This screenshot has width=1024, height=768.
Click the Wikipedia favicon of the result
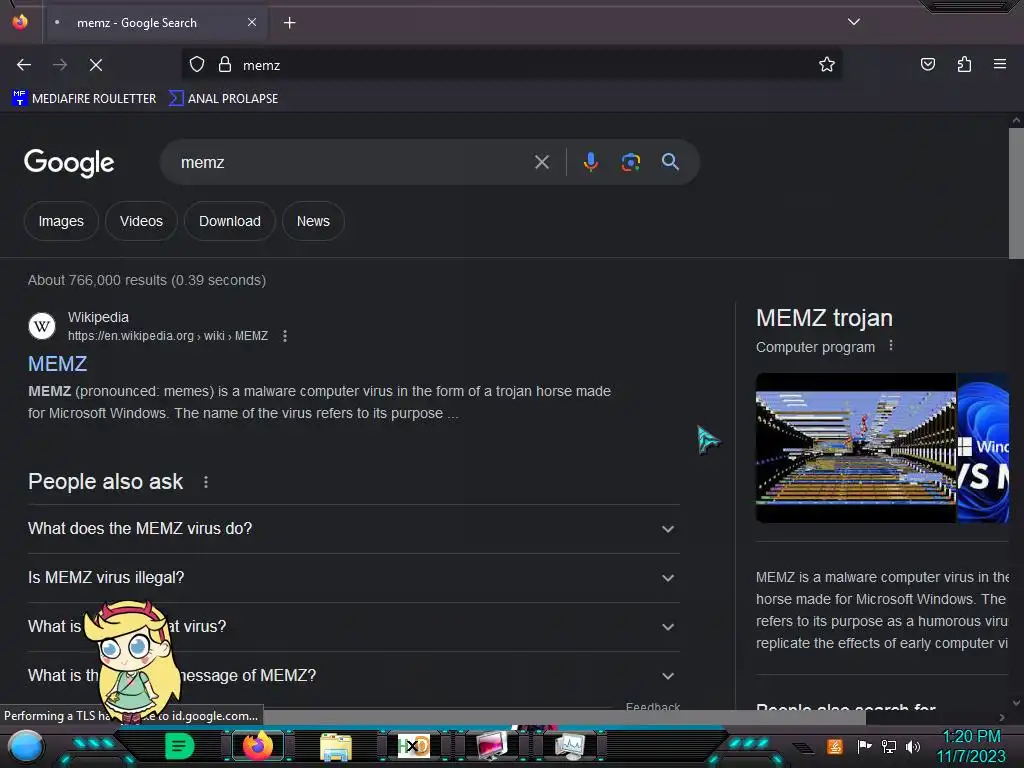(x=42, y=326)
